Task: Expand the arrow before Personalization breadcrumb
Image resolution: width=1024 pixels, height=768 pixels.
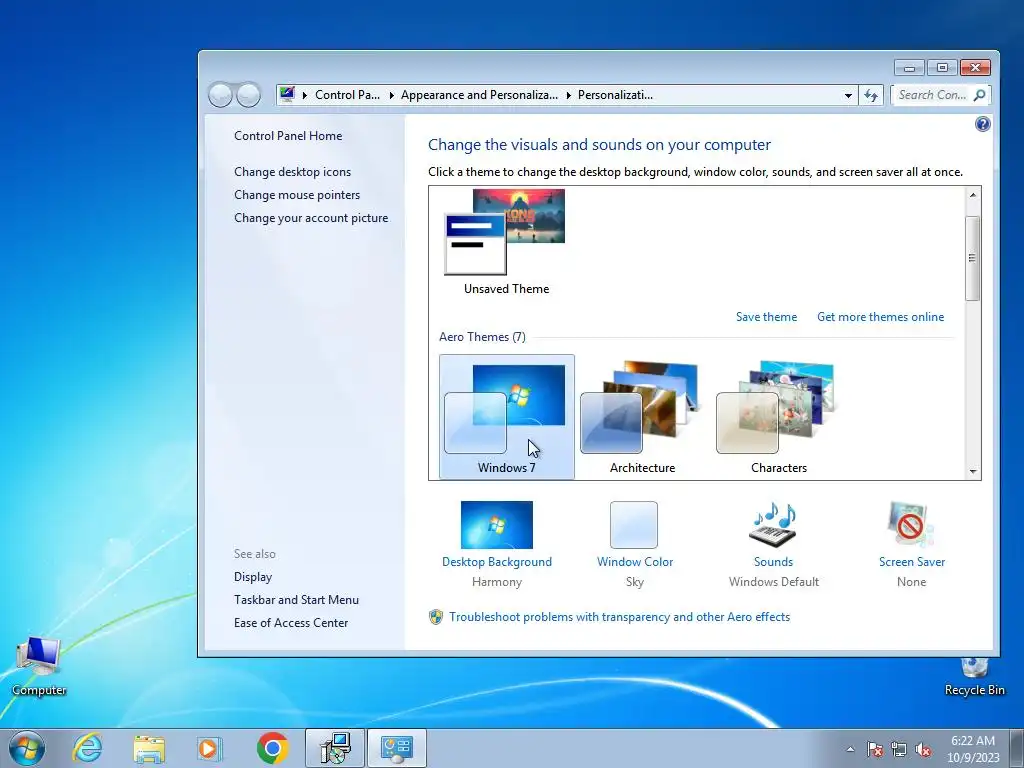Action: pyautogui.click(x=568, y=95)
